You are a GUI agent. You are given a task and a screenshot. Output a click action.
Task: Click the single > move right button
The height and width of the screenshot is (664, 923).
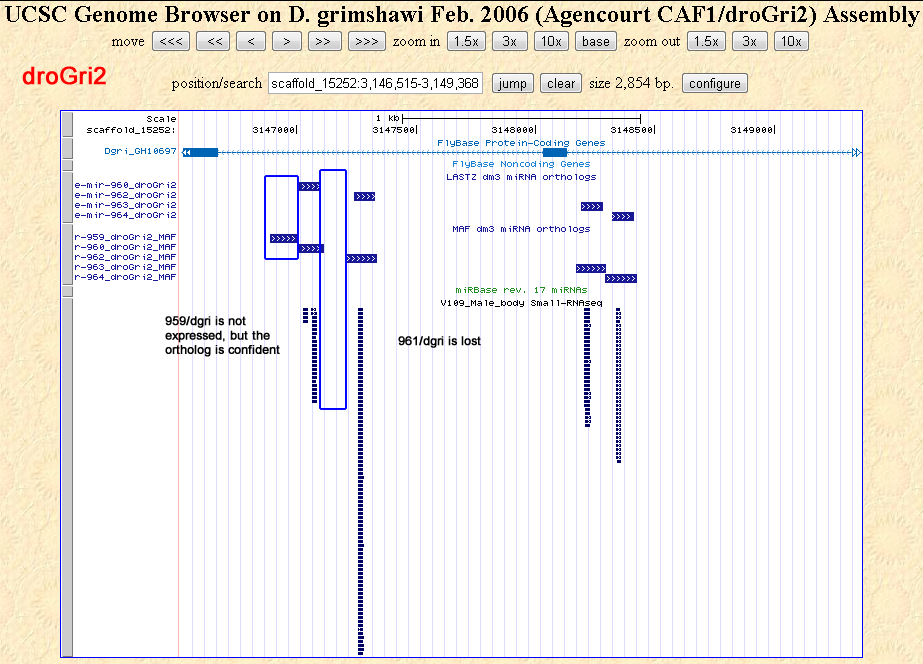click(x=287, y=41)
